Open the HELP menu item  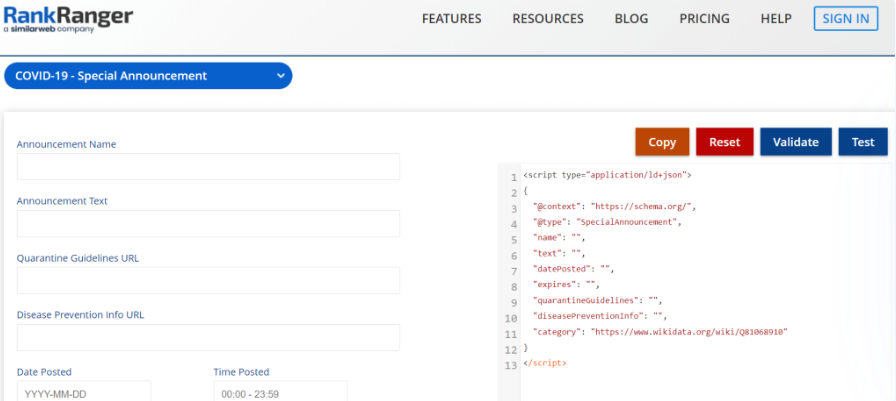pyautogui.click(x=775, y=19)
